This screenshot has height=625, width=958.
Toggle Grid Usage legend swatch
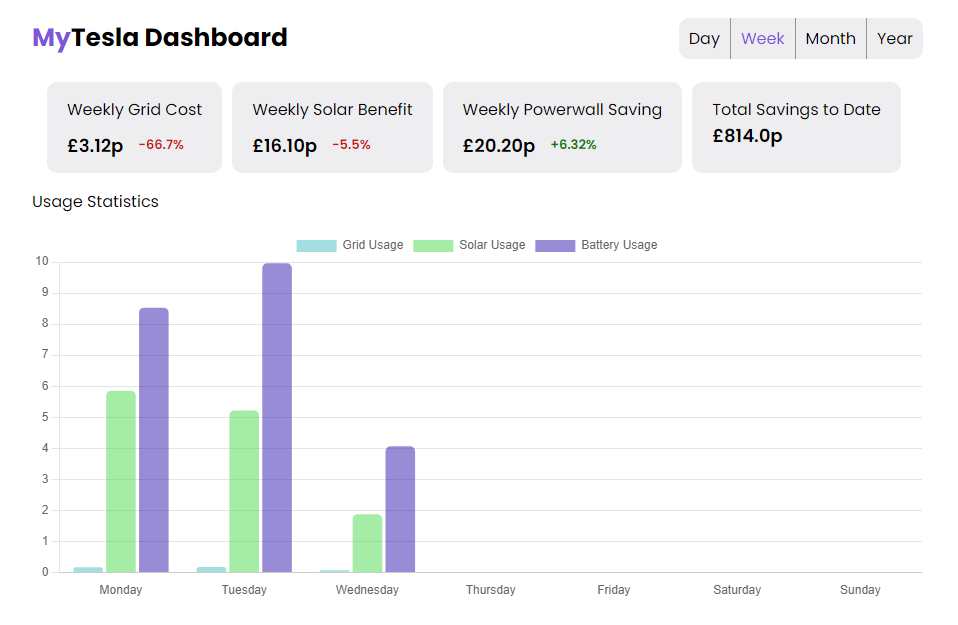click(x=316, y=246)
